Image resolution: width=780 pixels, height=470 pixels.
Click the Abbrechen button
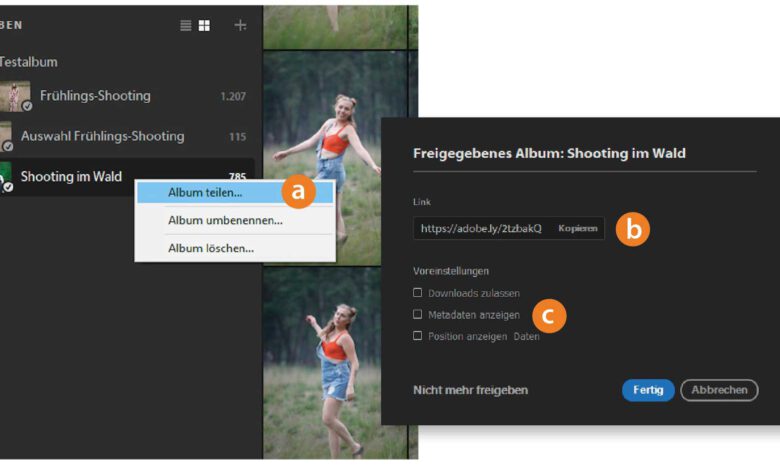coord(719,390)
